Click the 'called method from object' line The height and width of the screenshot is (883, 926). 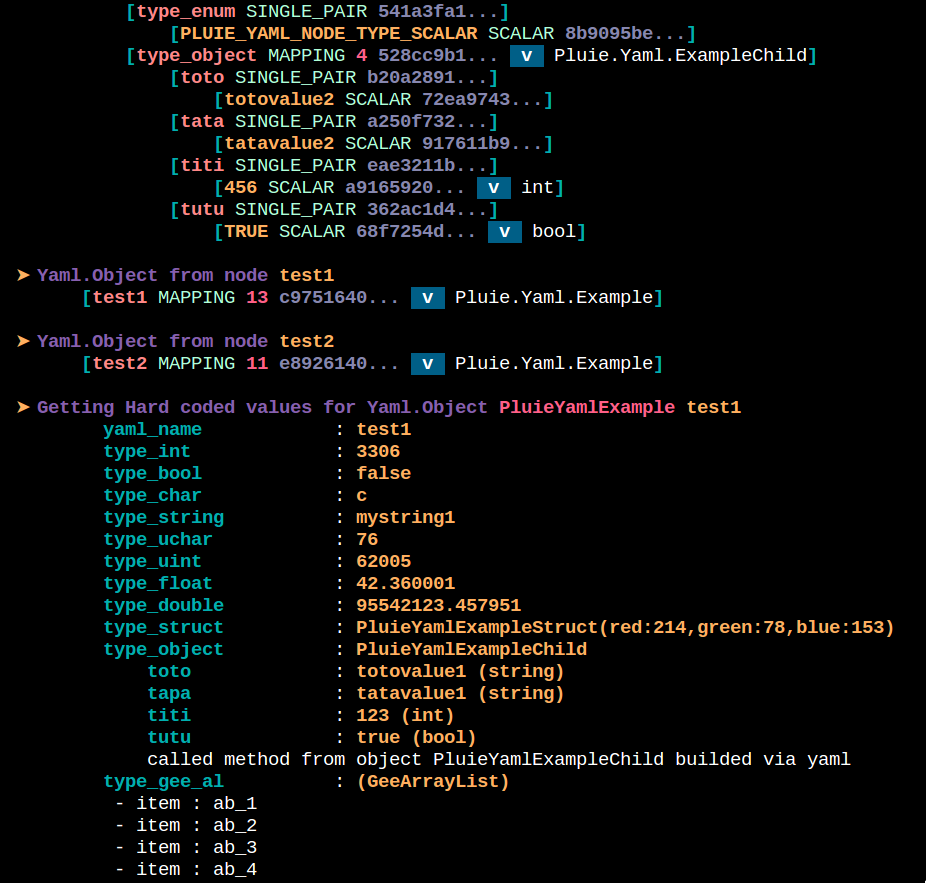(499, 760)
